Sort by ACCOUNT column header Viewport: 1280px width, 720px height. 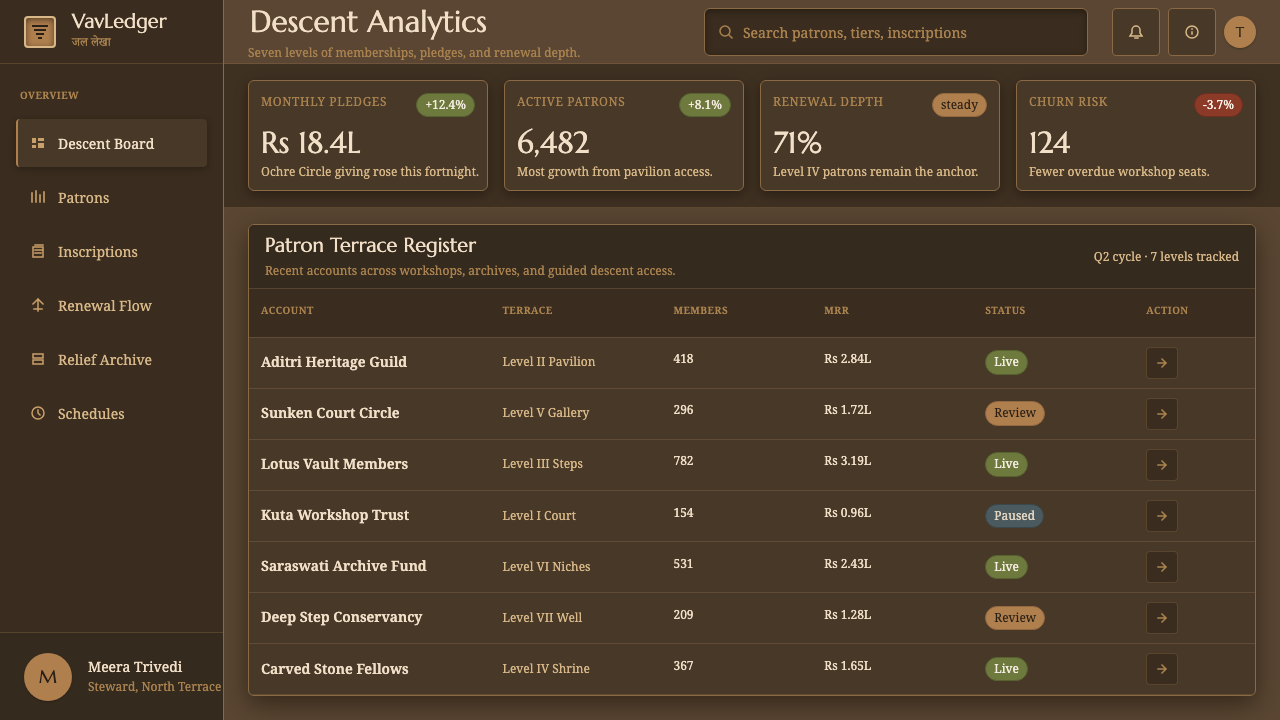coord(287,310)
